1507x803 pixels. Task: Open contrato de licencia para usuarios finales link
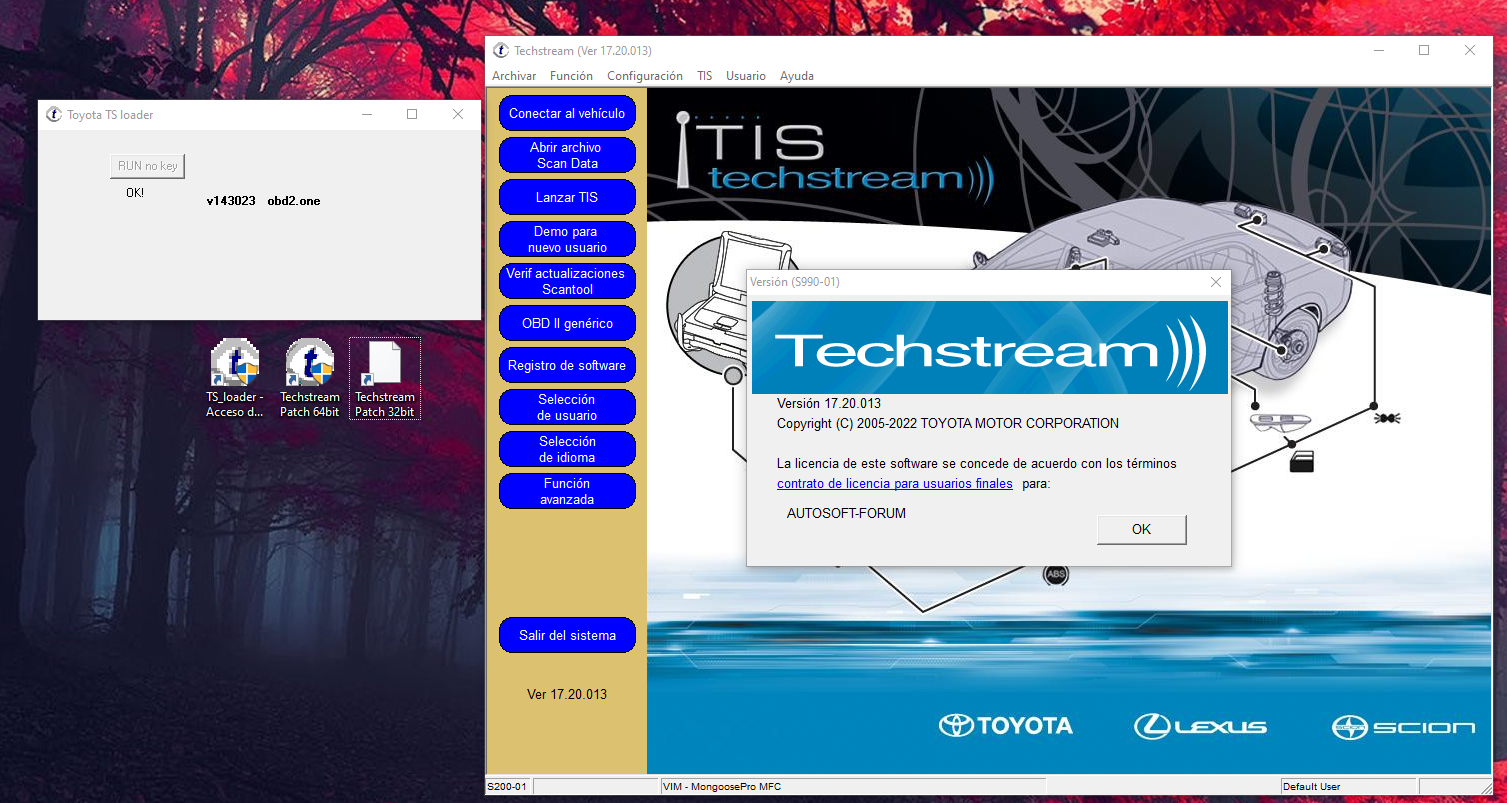click(x=895, y=484)
